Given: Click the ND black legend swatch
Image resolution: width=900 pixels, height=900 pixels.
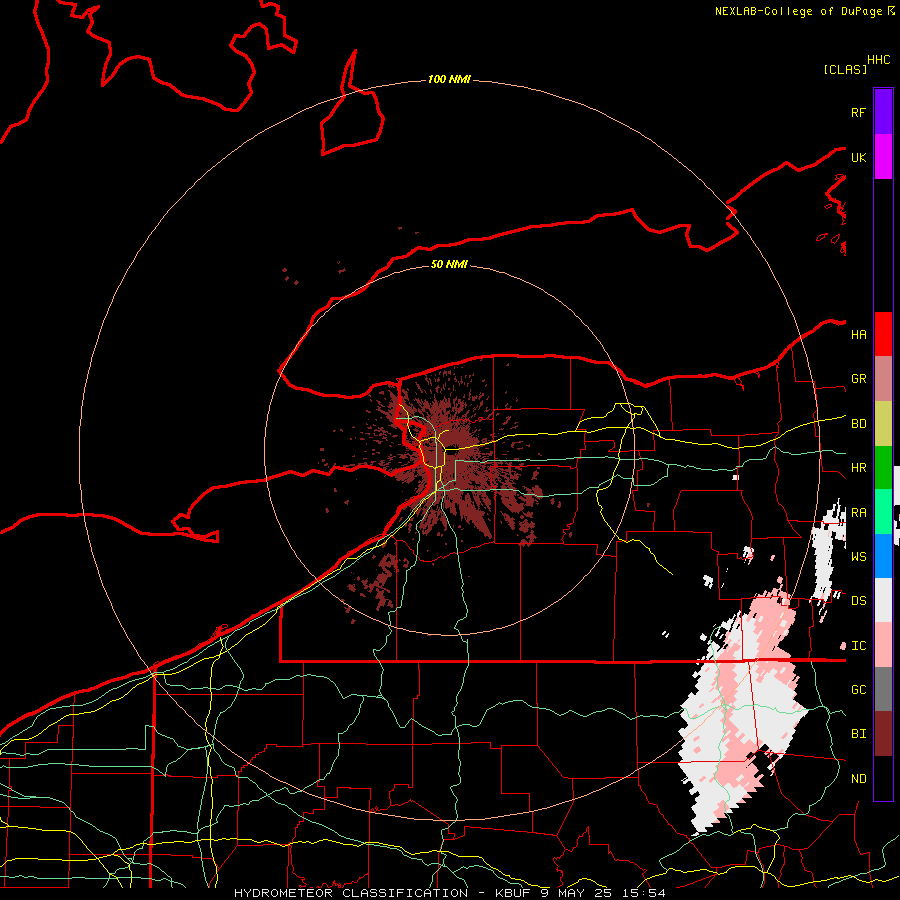Looking at the screenshot, I should [883, 778].
